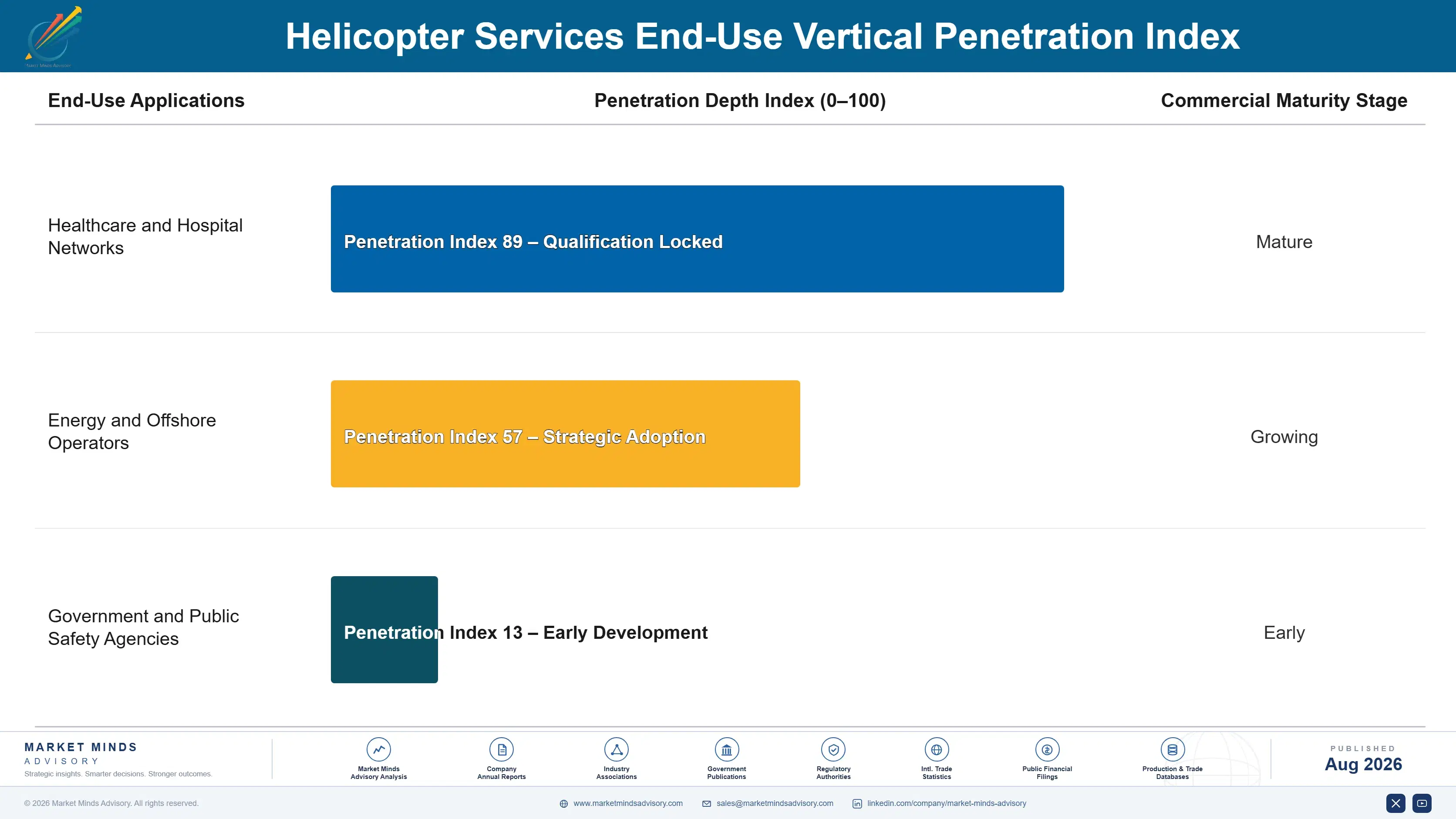Image resolution: width=1456 pixels, height=819 pixels.
Task: Open linkedin.com/company/market-minds-advisory link
Action: (x=947, y=803)
